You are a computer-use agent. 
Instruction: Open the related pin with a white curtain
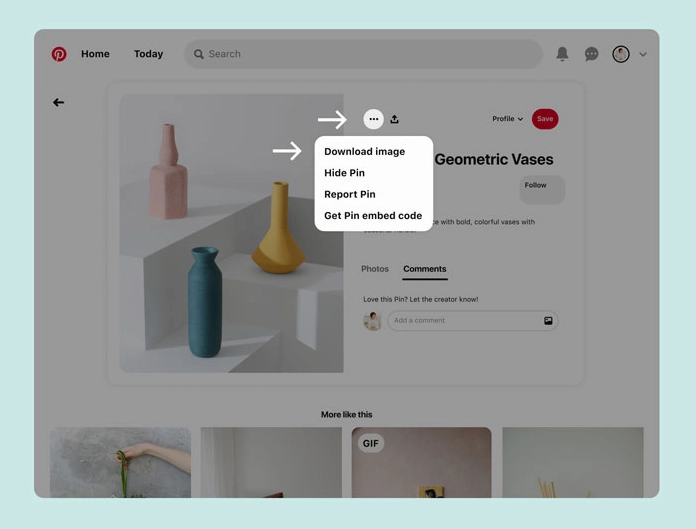(271, 462)
